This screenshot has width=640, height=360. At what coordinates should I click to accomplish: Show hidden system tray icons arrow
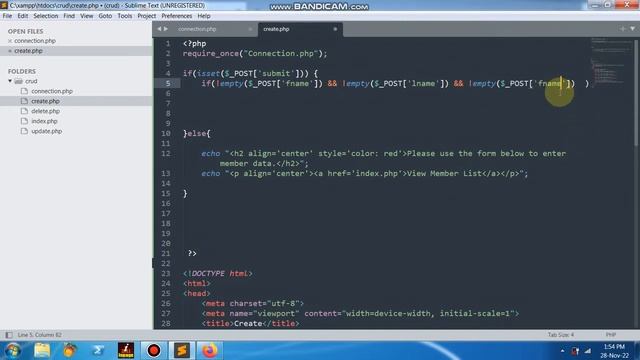pyautogui.click(x=562, y=351)
